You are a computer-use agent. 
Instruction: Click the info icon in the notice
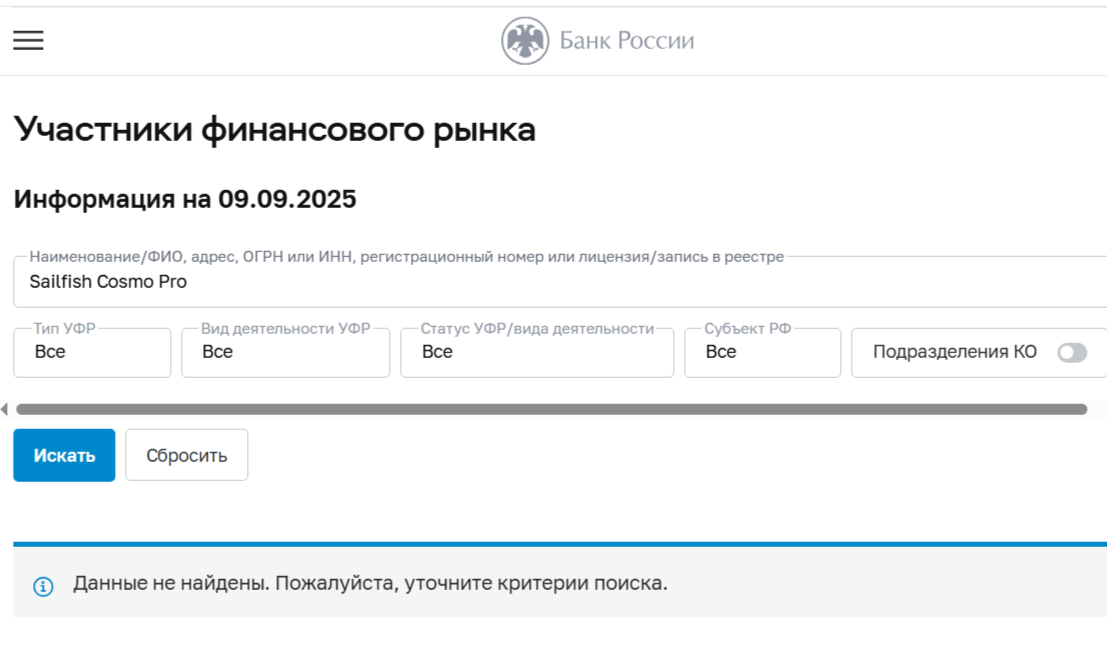43,586
